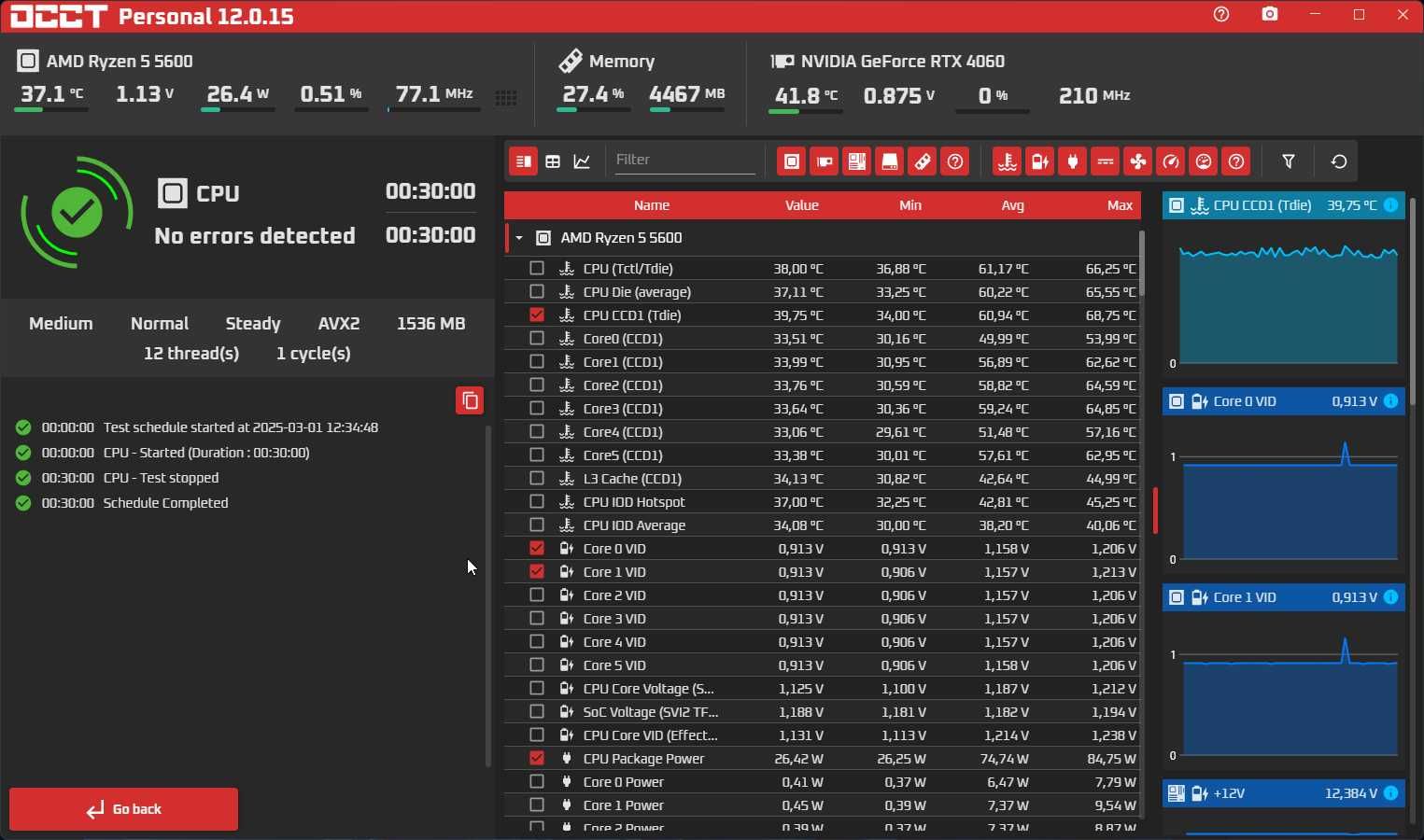Sort by the Value column header
1424x840 pixels.
(x=802, y=205)
